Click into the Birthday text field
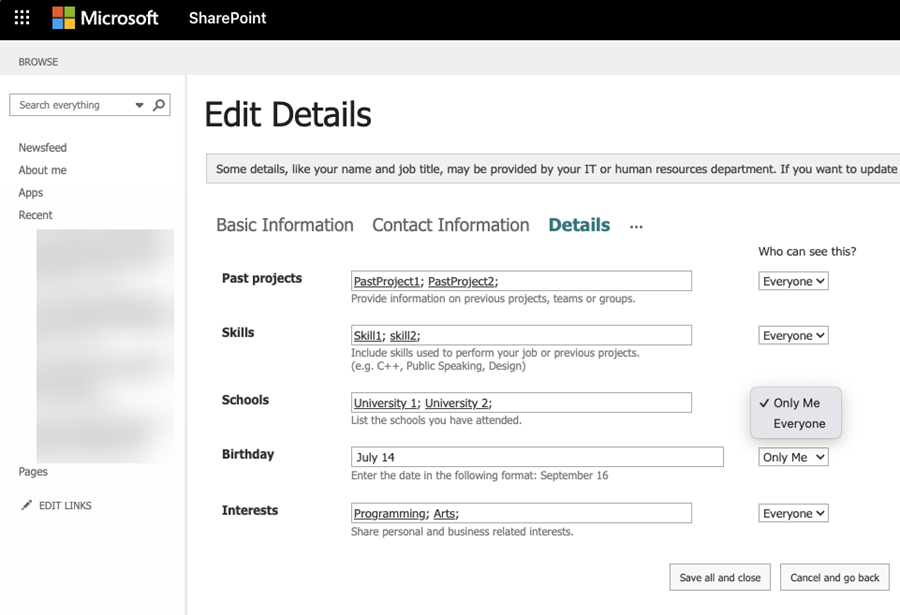The width and height of the screenshot is (900, 615). [x=537, y=457]
